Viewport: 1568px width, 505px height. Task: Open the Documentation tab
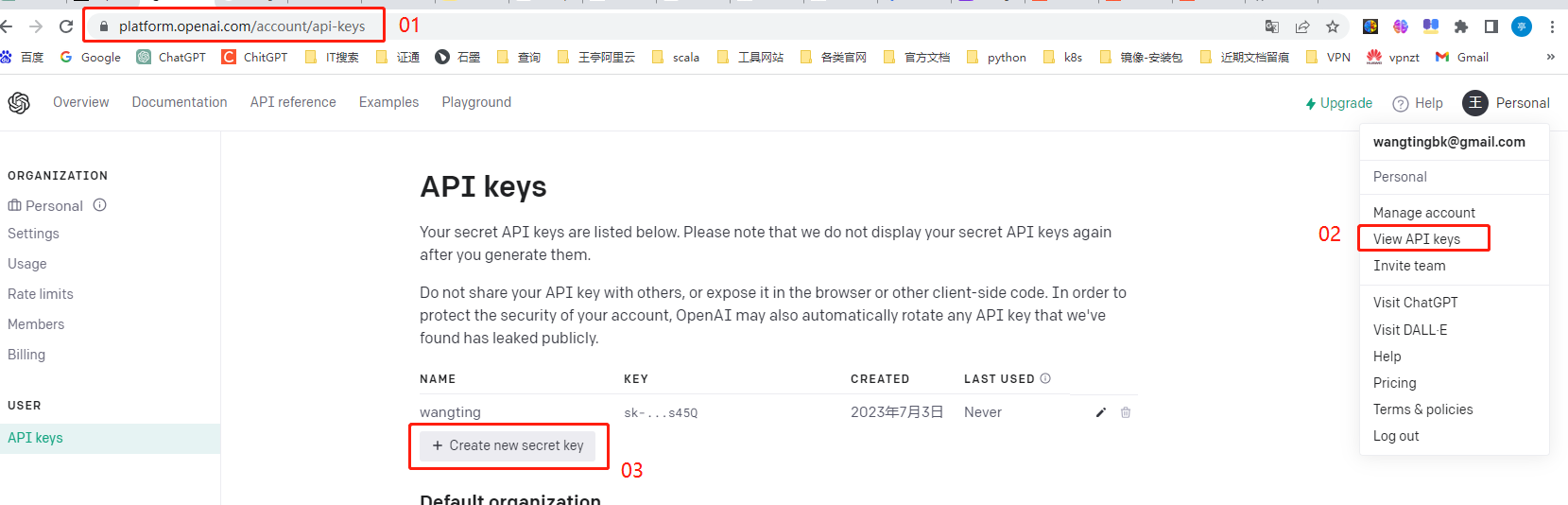pos(180,102)
